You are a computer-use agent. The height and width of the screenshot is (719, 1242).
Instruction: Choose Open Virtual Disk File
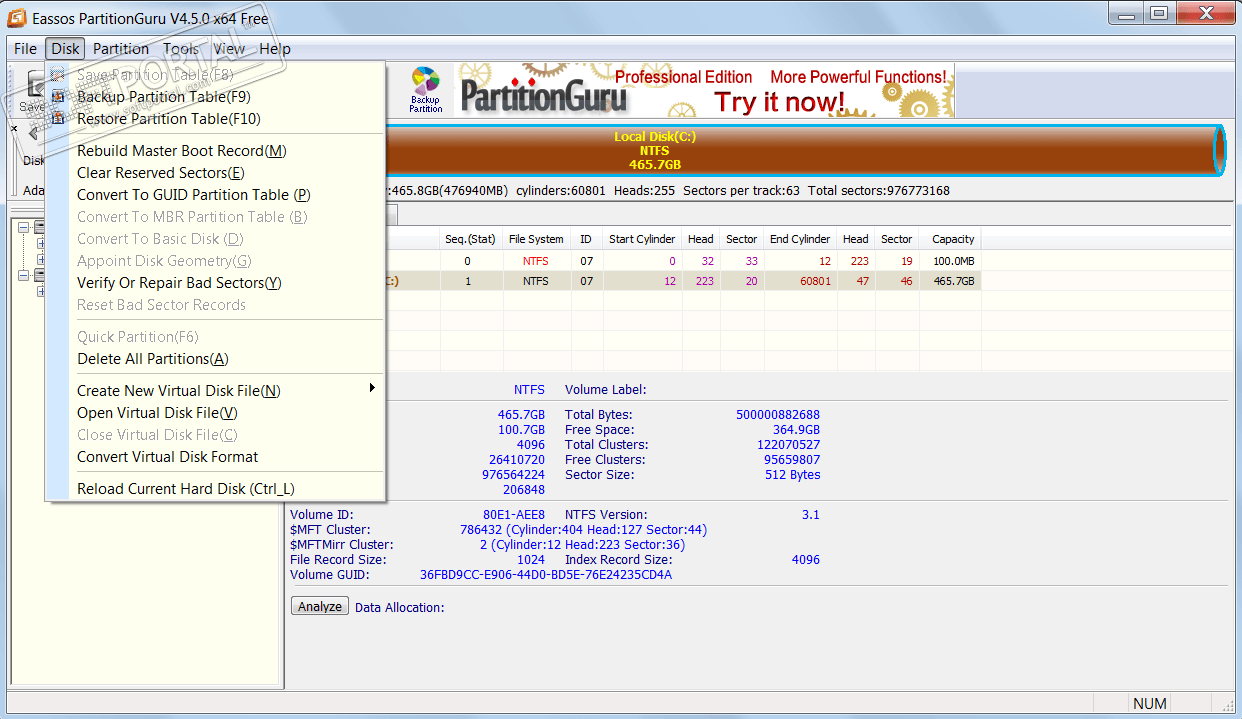(215, 413)
